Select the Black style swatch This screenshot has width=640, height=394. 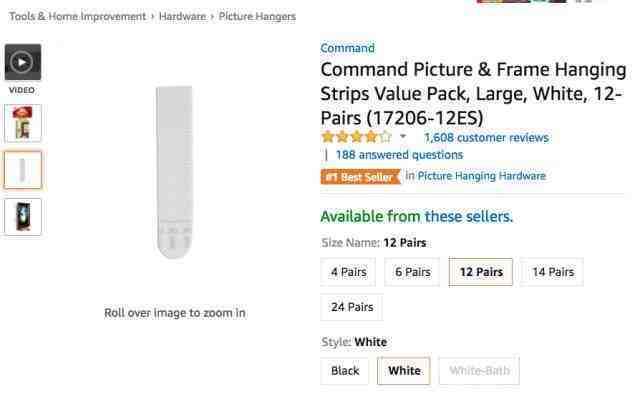point(345,371)
